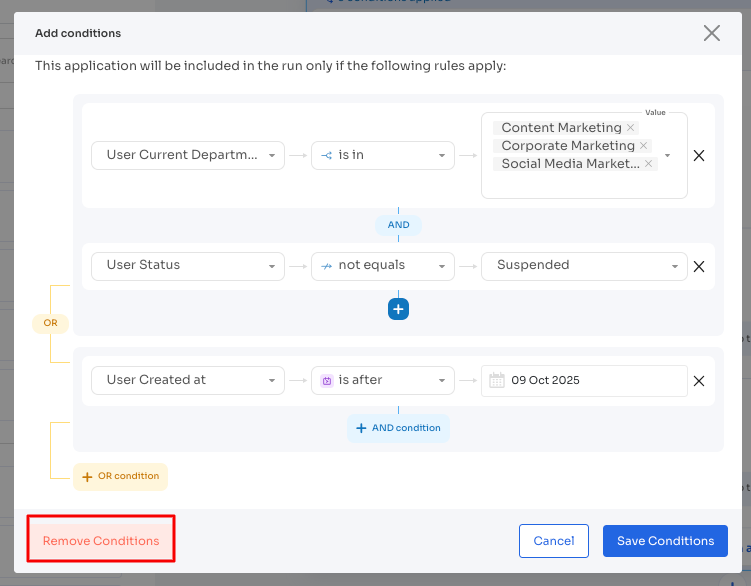This screenshot has height=586, width=751.
Task: Open the 'is after' operator dropdown
Action: 383,380
